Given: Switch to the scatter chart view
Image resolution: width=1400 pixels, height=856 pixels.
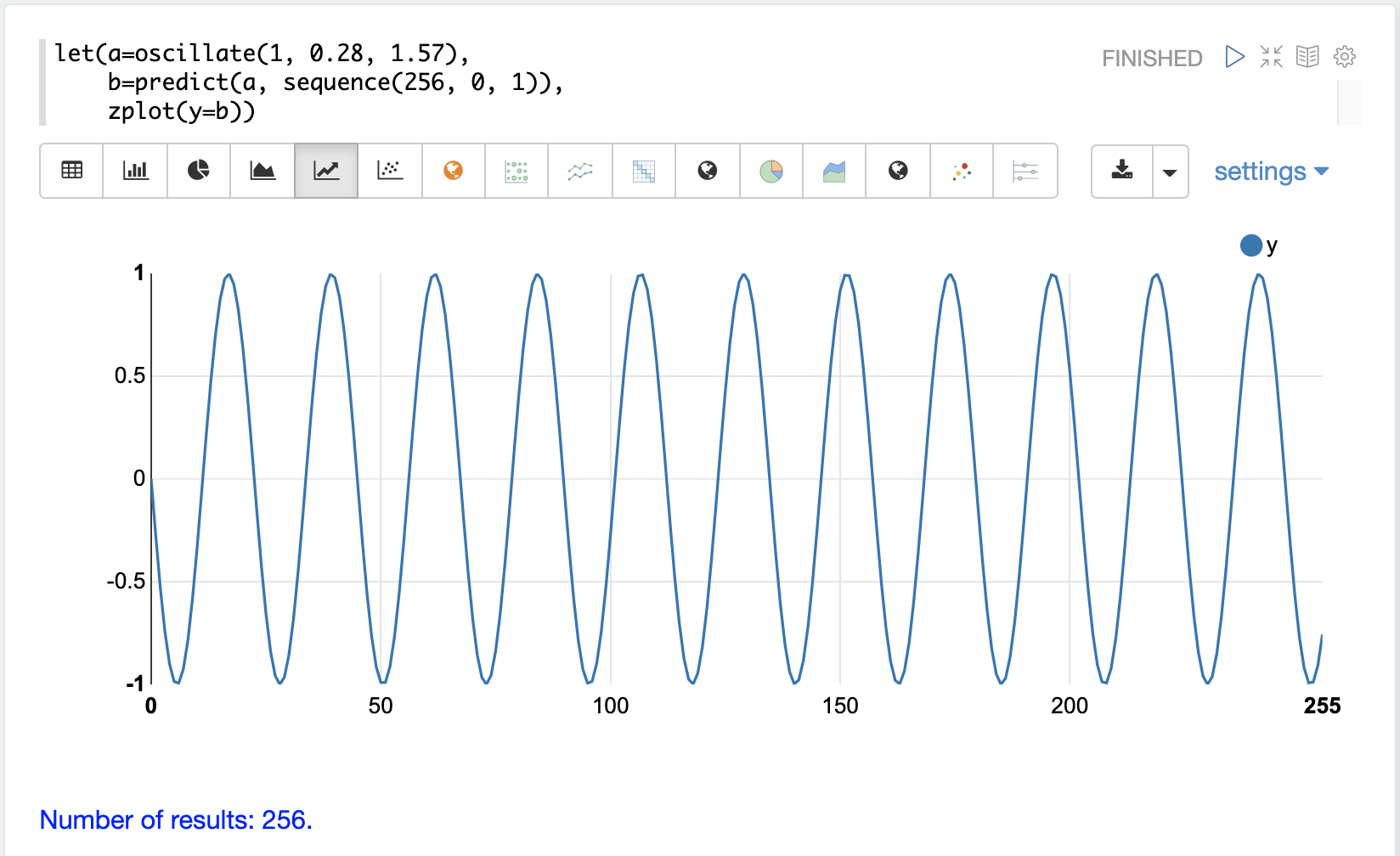Looking at the screenshot, I should coord(390,171).
